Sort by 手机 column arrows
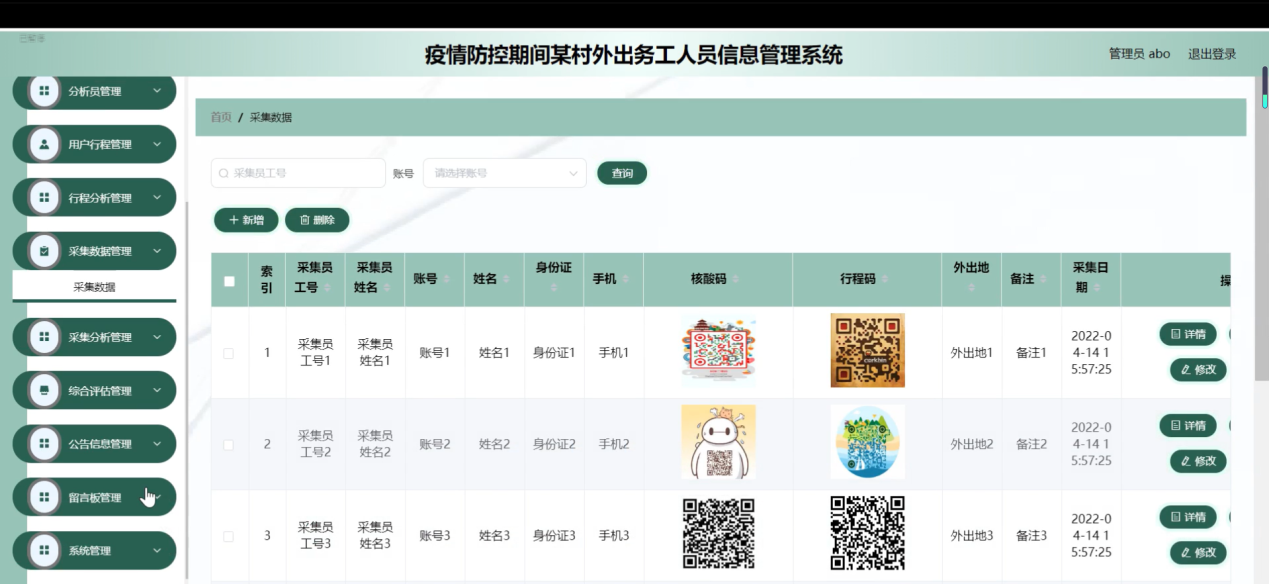The width and height of the screenshot is (1269, 584). 625,280
